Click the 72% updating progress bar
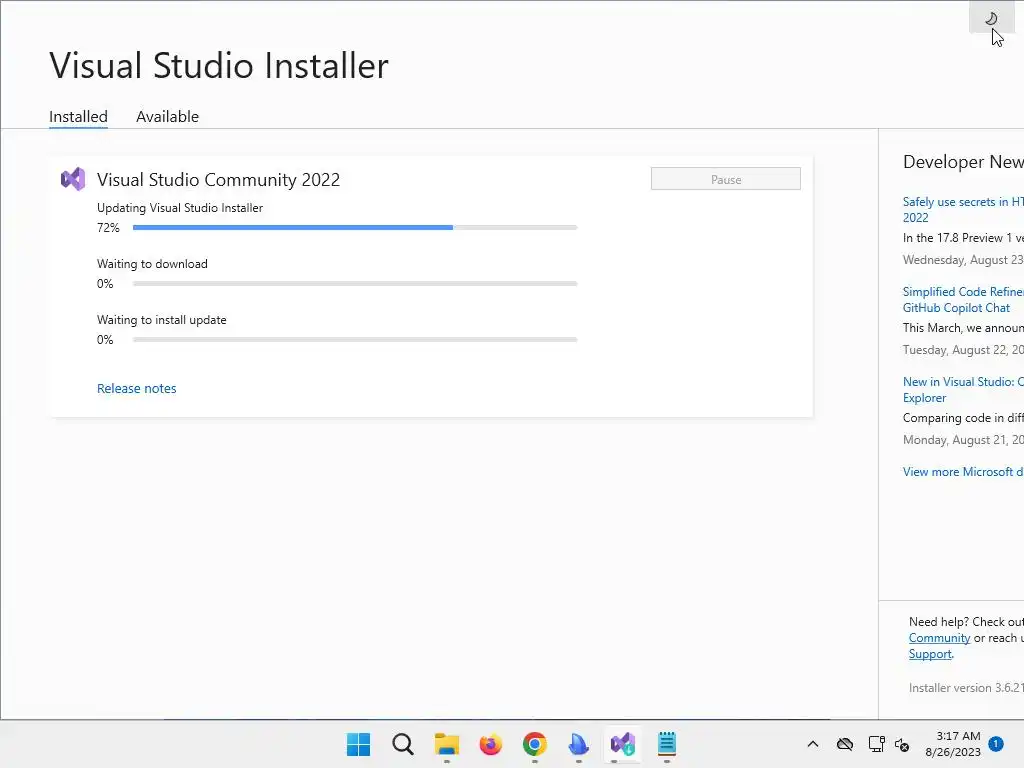The width and height of the screenshot is (1024, 768). point(355,227)
